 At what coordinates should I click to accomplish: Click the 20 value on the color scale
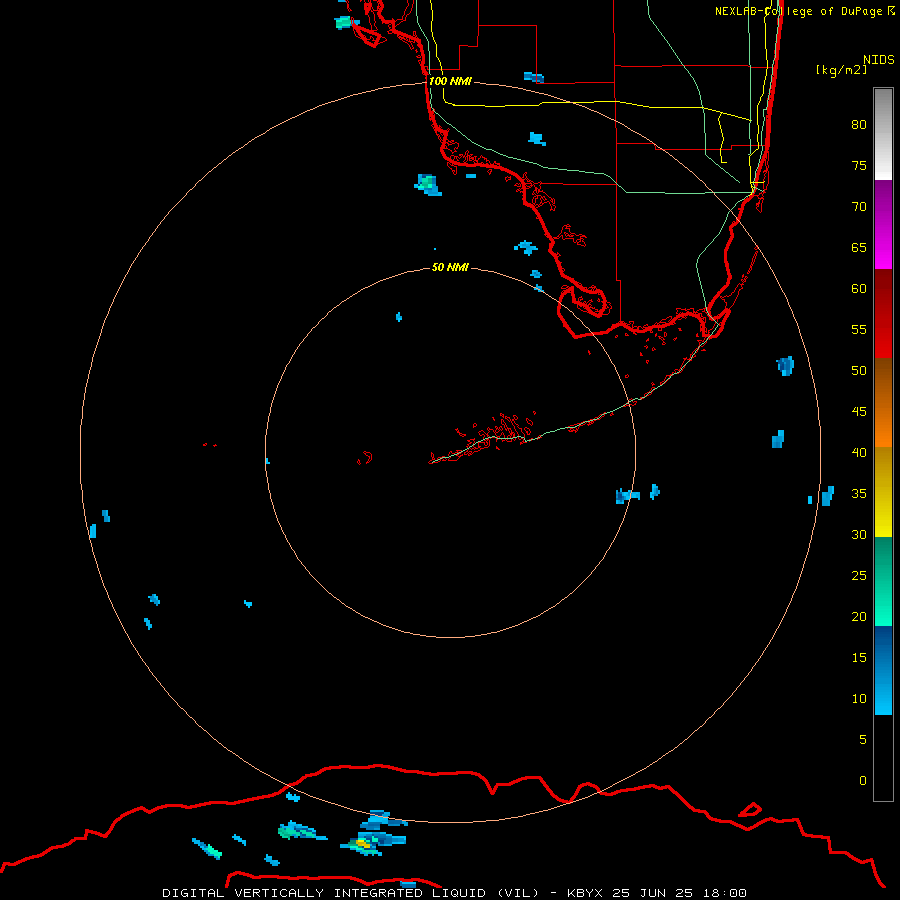[x=859, y=617]
